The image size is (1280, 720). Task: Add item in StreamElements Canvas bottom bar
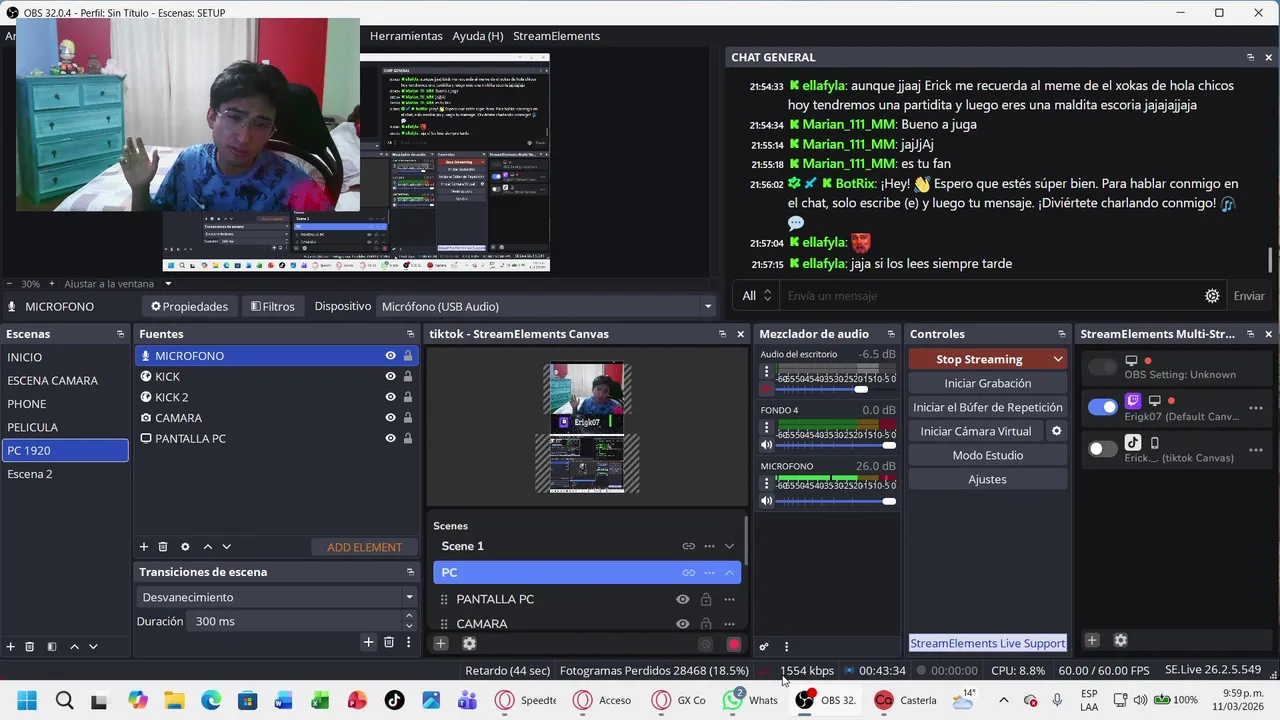coord(440,644)
